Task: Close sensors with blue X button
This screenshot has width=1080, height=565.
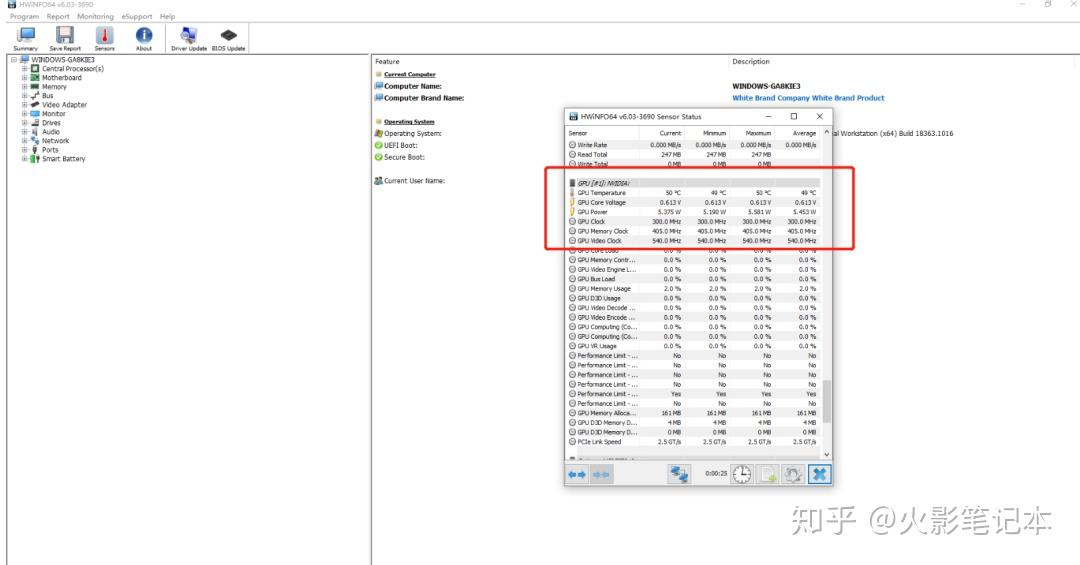Action: (x=819, y=474)
